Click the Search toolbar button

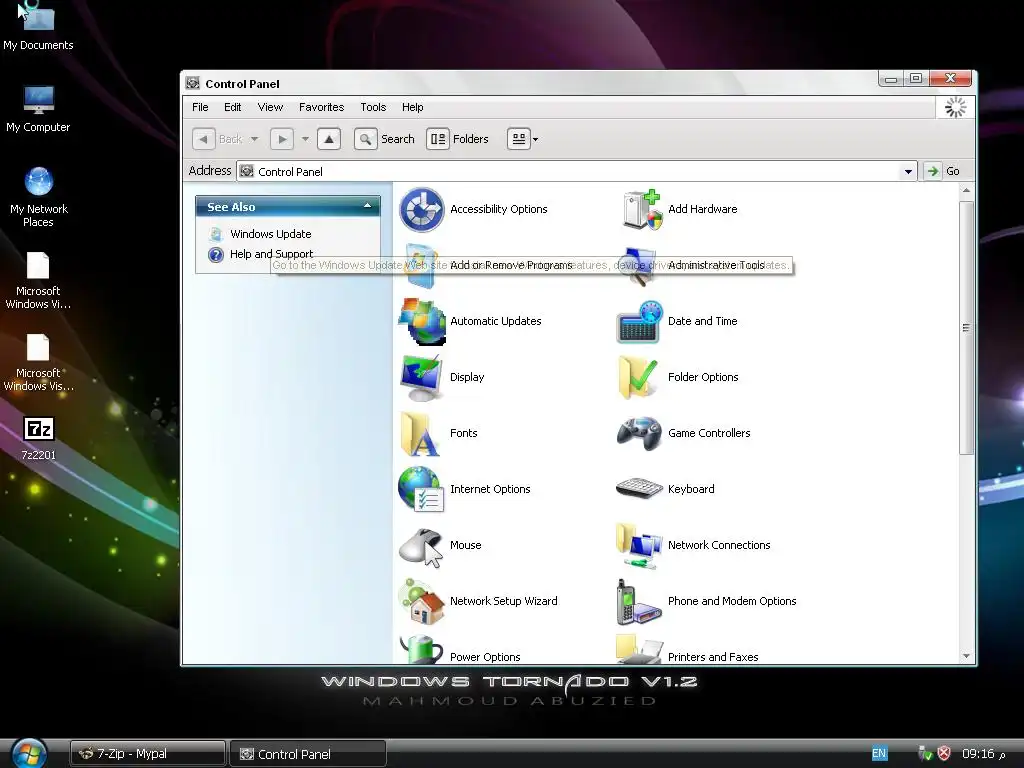[385, 139]
